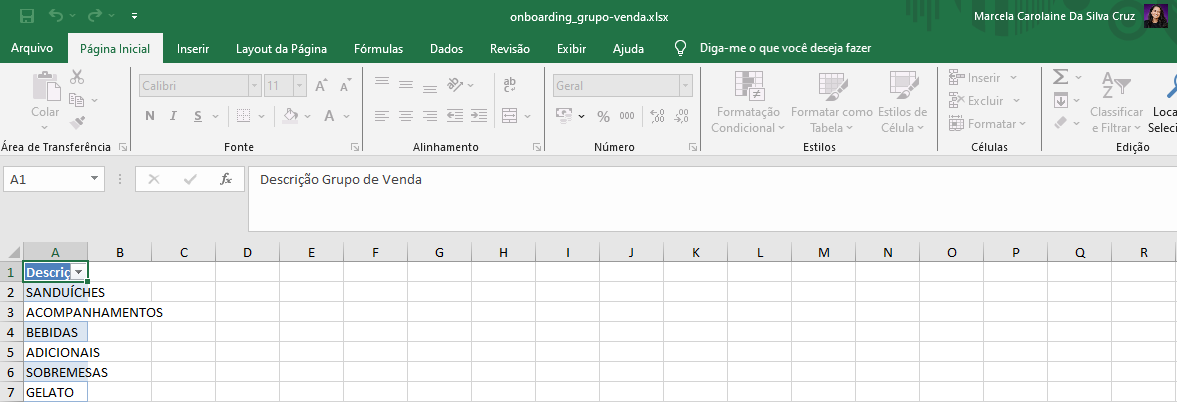This screenshot has height=403, width=1178.
Task: Click the Cut scissors icon
Action: tap(77, 77)
